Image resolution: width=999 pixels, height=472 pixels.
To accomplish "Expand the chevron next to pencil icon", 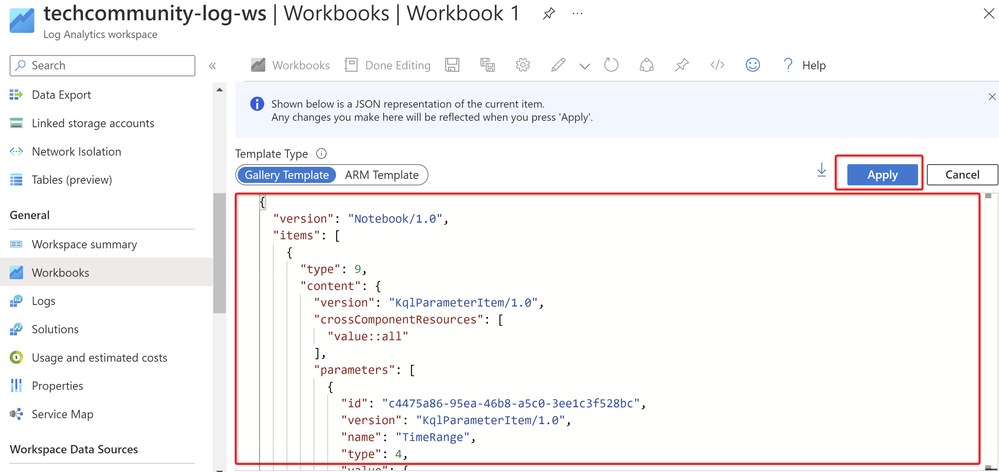I will coord(585,66).
